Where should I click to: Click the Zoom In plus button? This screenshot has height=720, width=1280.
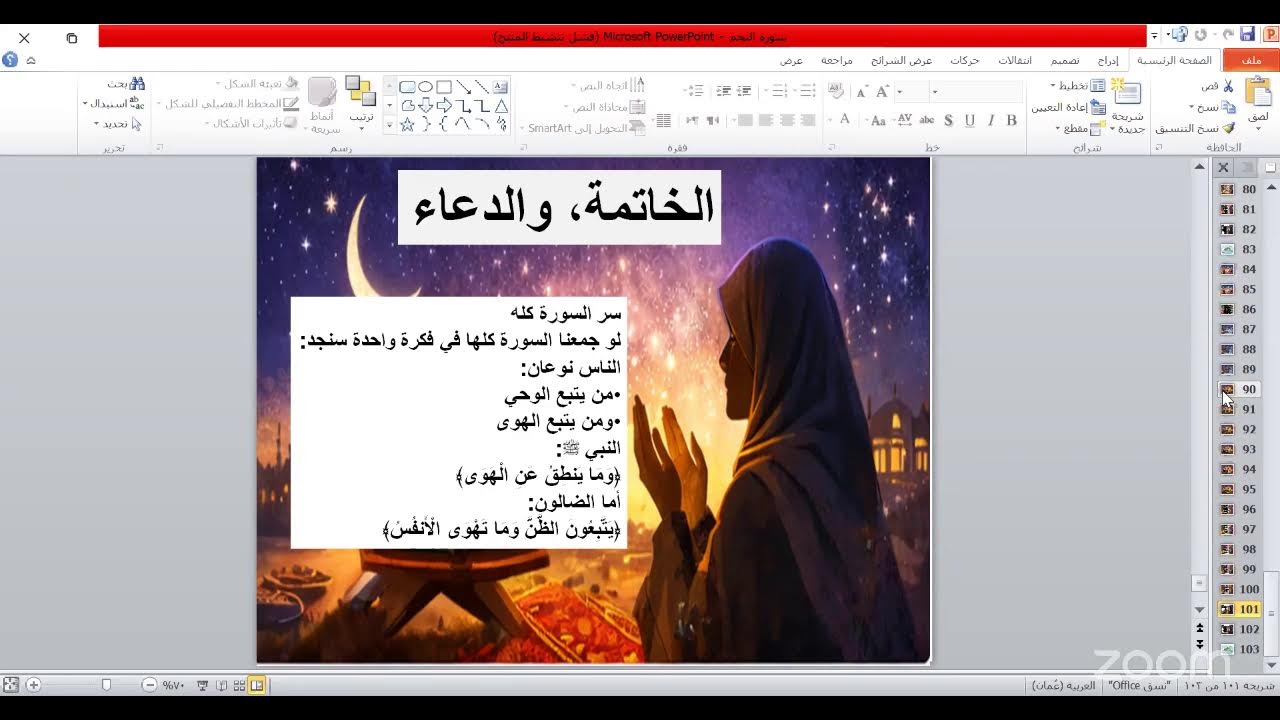pos(33,685)
